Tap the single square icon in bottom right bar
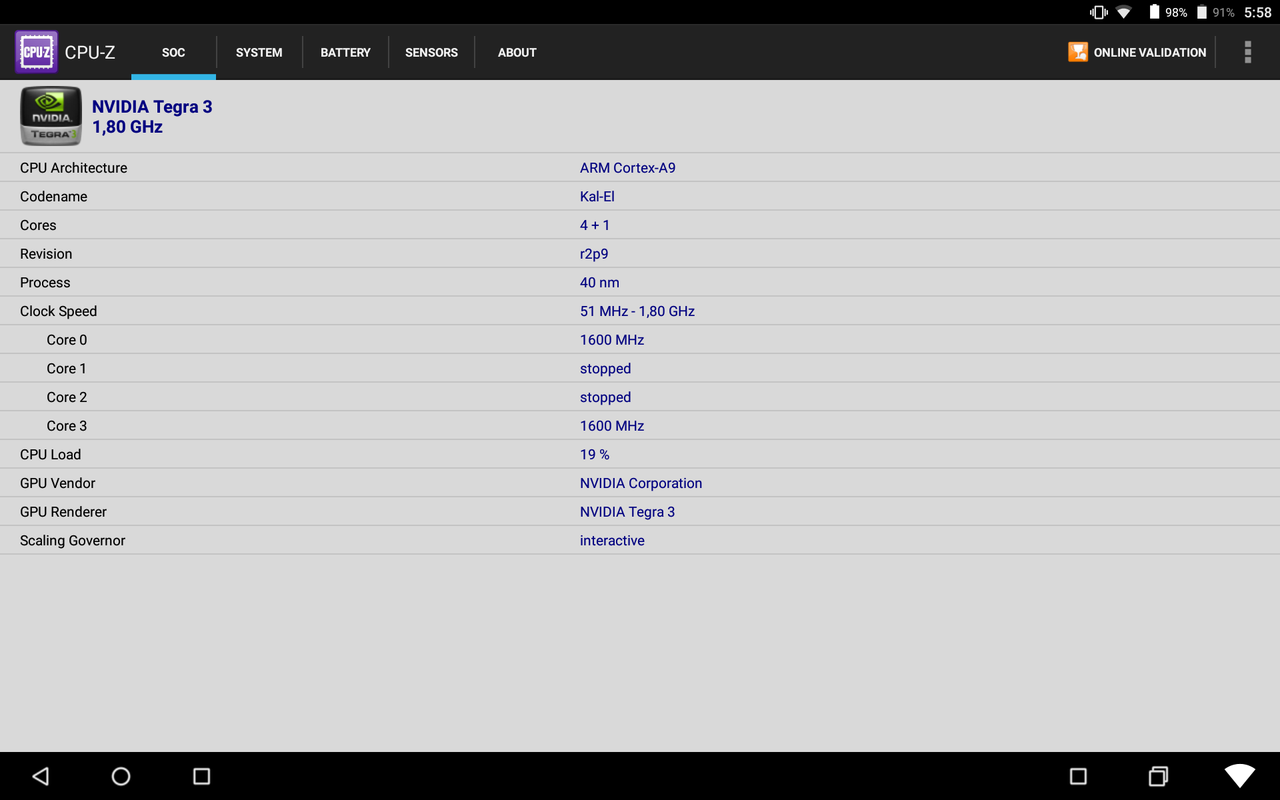 (1078, 776)
